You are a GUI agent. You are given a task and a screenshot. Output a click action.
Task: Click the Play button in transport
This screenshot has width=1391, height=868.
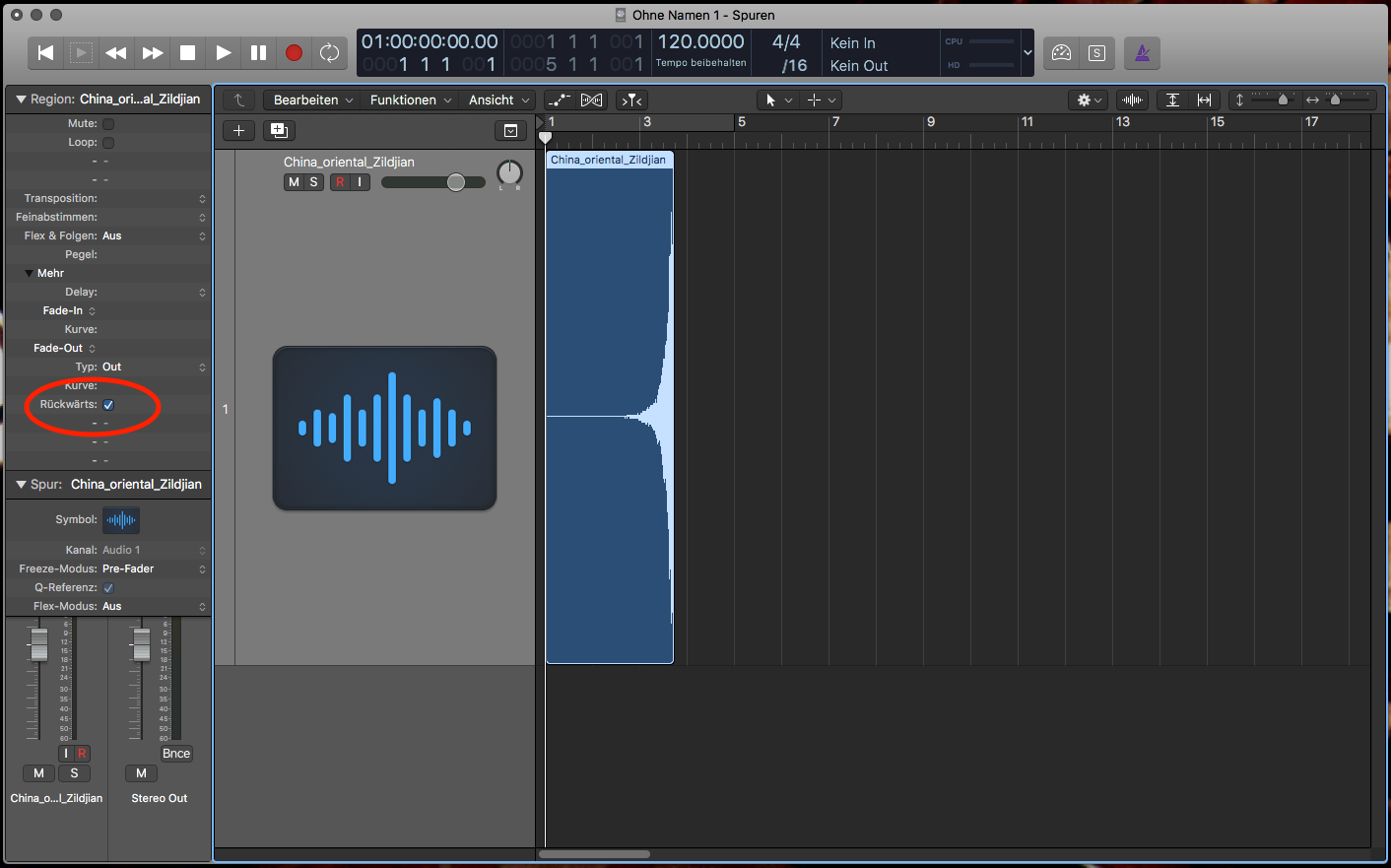224,53
